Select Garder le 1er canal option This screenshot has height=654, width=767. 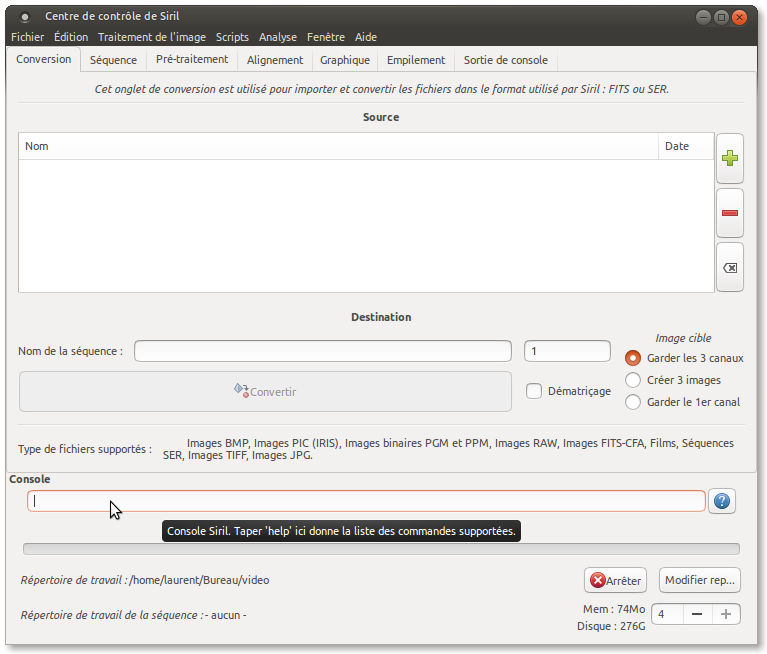tap(633, 402)
